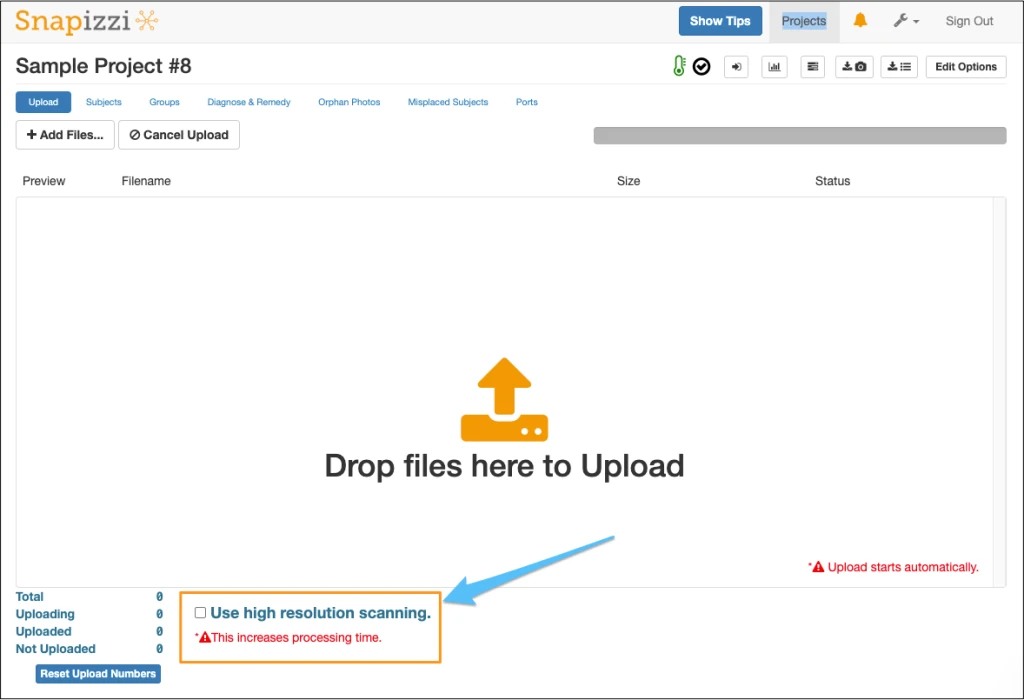Click Reset Upload Numbers
Viewport: 1024px width, 700px height.
[97, 673]
